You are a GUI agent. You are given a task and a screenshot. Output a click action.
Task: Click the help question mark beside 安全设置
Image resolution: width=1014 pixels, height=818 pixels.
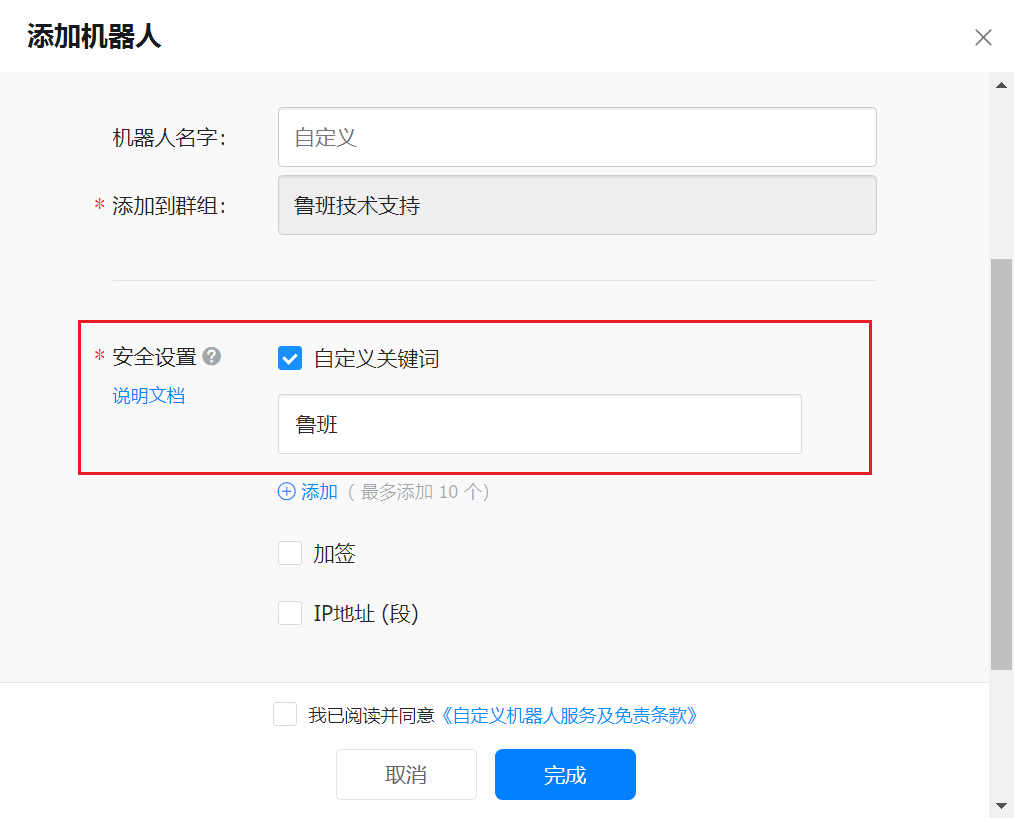pyautogui.click(x=211, y=356)
